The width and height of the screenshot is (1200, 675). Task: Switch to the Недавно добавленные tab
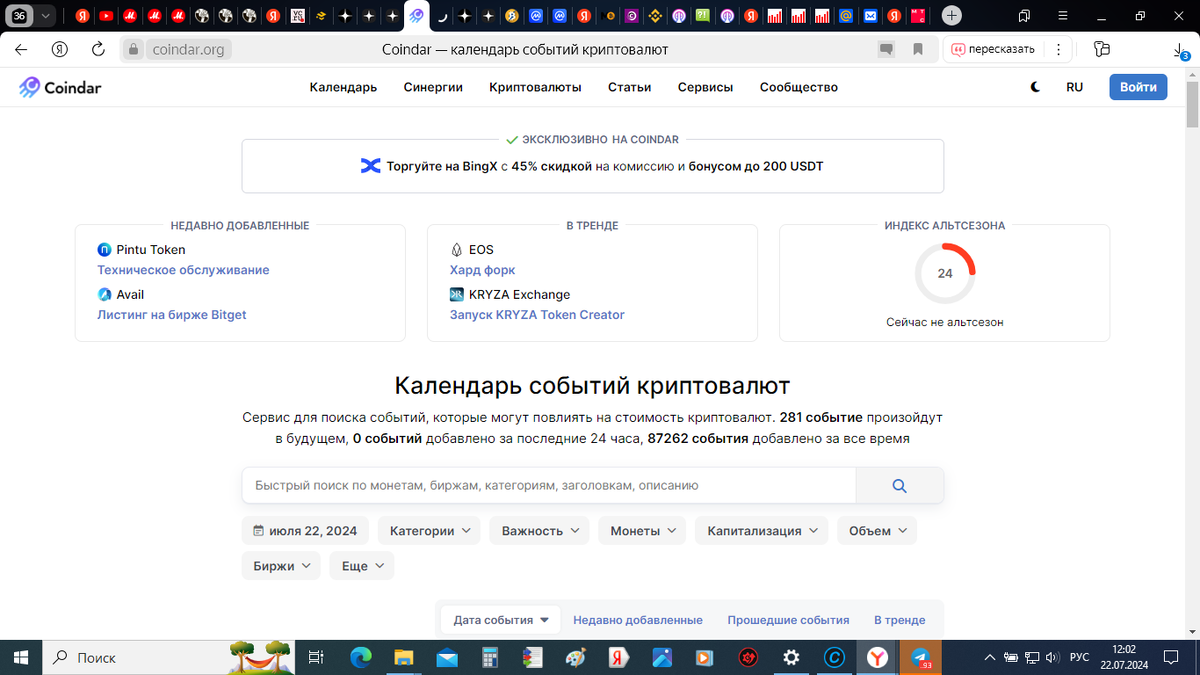[638, 620]
